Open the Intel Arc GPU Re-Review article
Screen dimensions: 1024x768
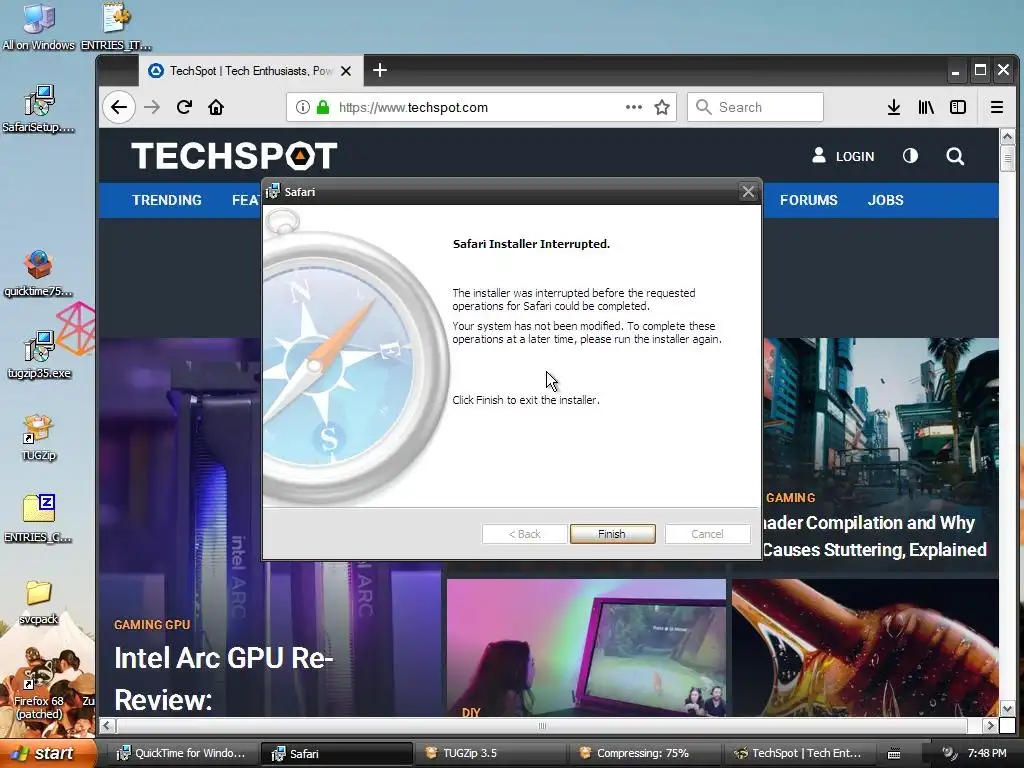(x=224, y=679)
